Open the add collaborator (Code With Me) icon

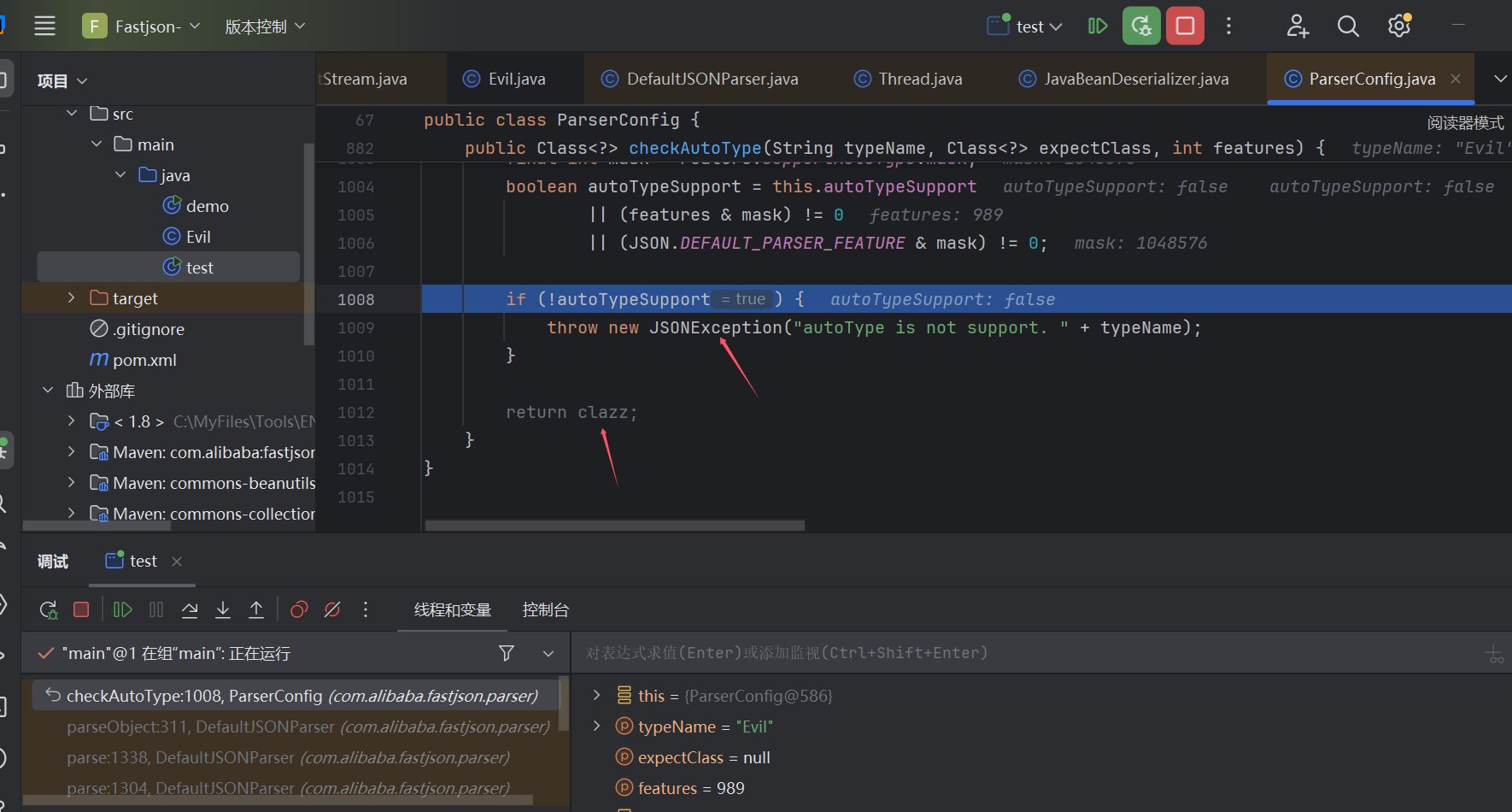pyautogui.click(x=1298, y=26)
